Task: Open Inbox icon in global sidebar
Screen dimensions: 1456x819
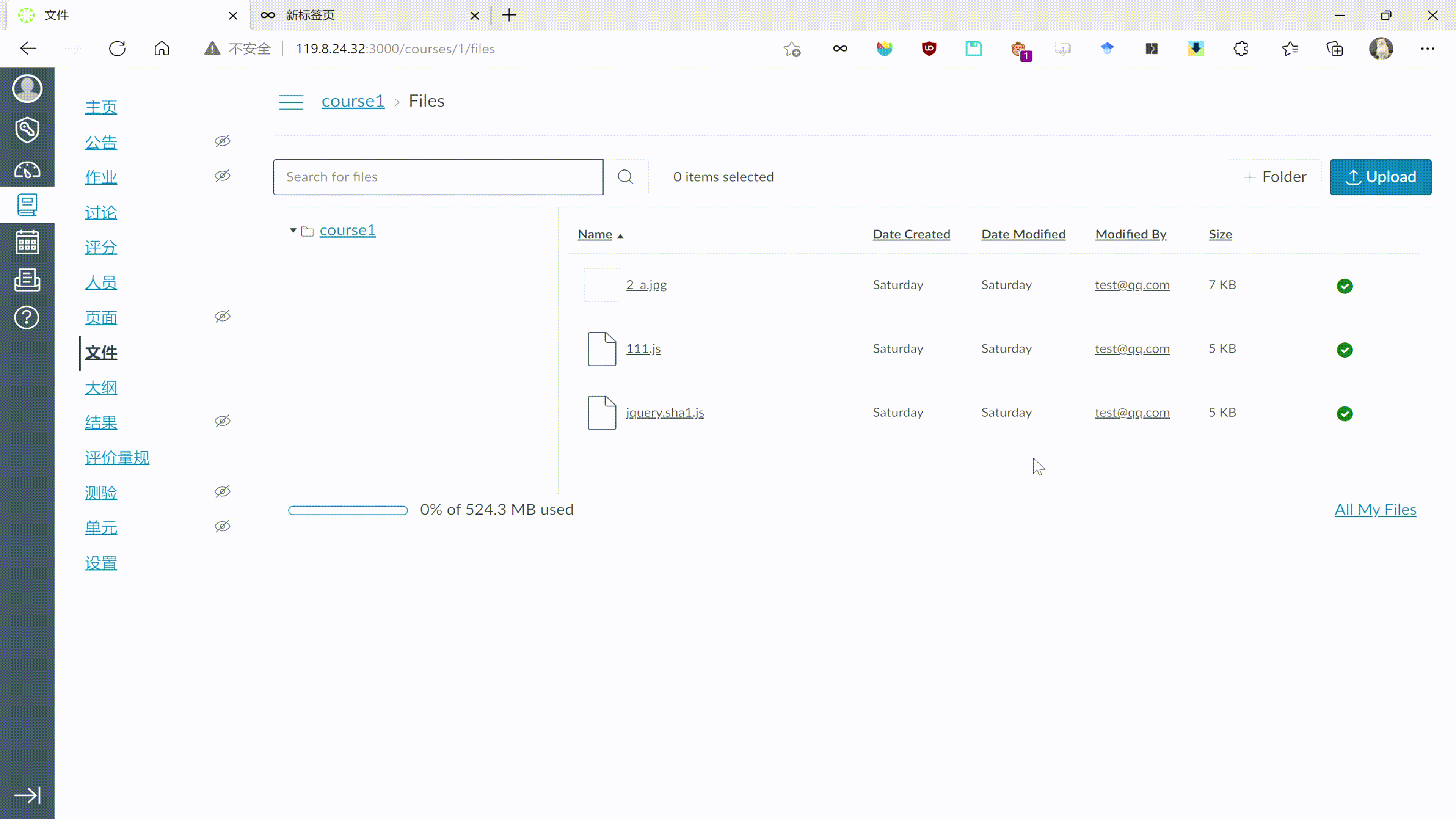Action: pyautogui.click(x=27, y=280)
